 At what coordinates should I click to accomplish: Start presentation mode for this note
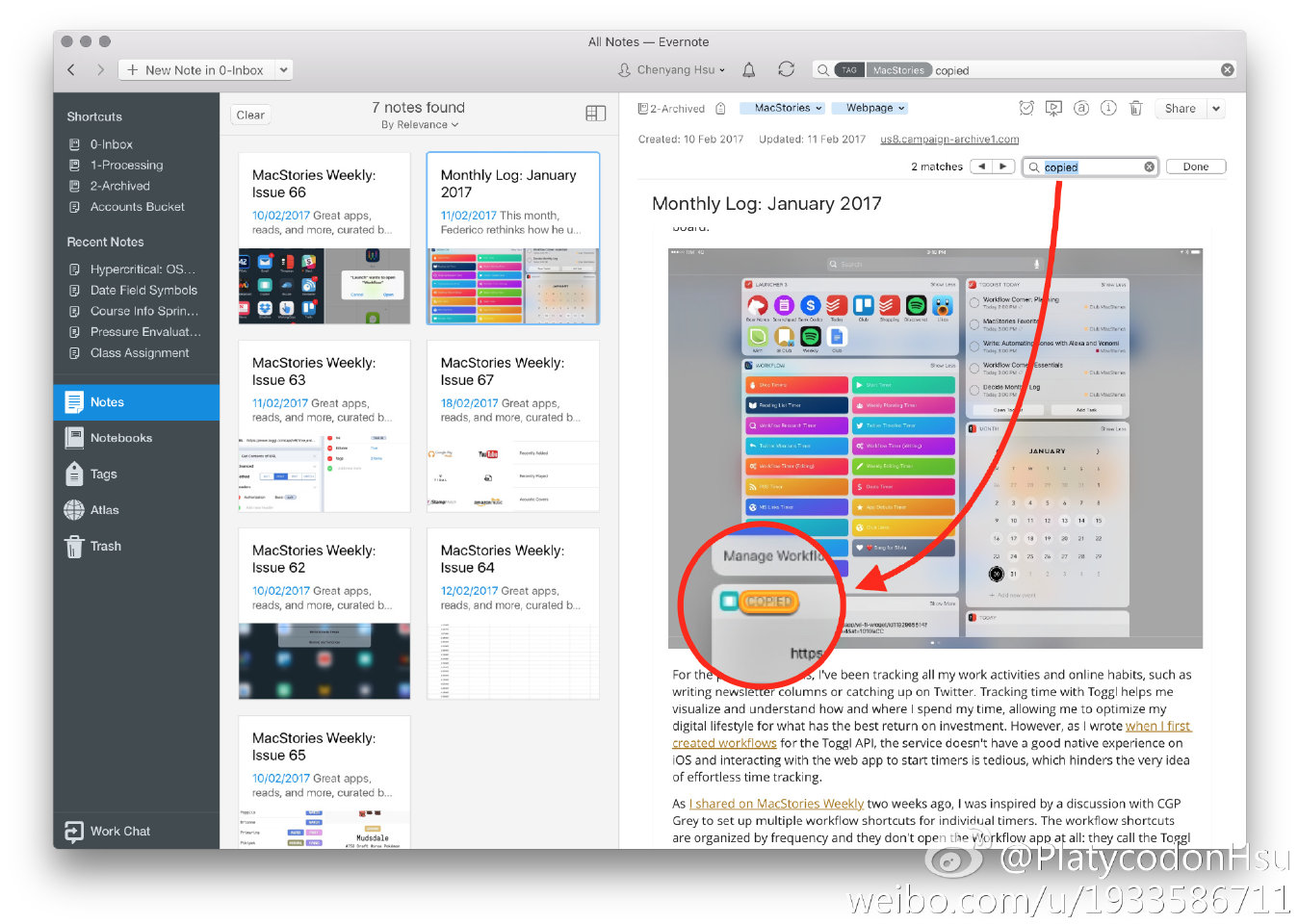[1053, 108]
